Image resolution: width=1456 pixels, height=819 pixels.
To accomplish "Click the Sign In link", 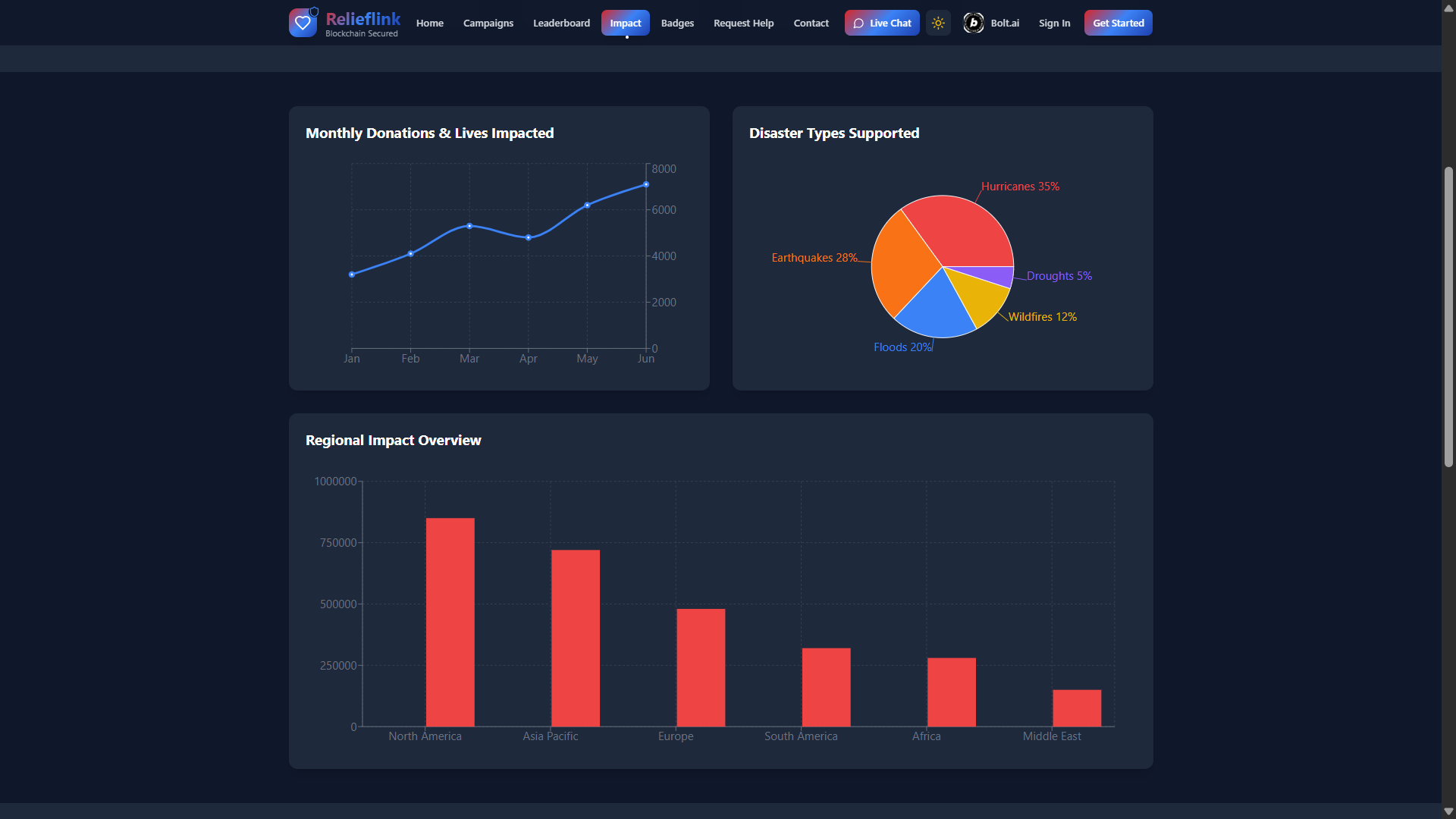I will pos(1054,23).
